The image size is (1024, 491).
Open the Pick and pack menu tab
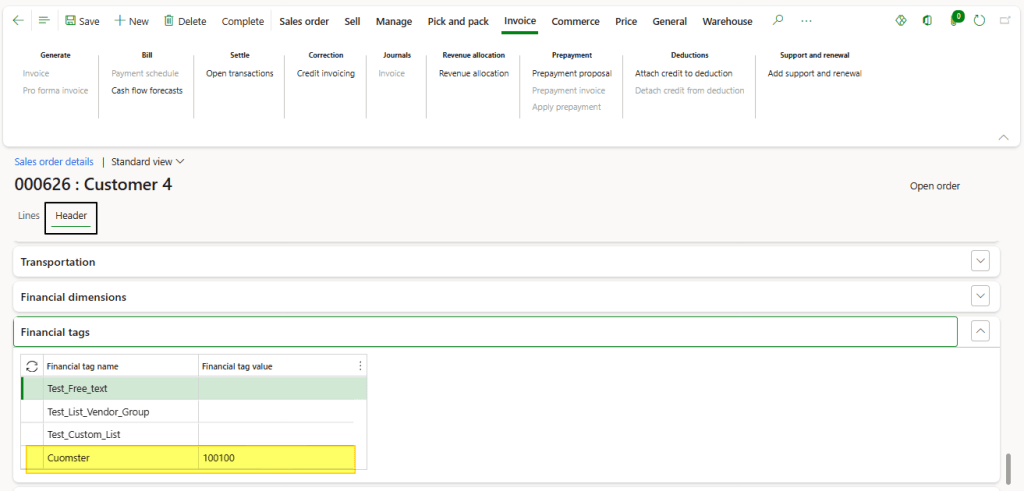tap(458, 21)
